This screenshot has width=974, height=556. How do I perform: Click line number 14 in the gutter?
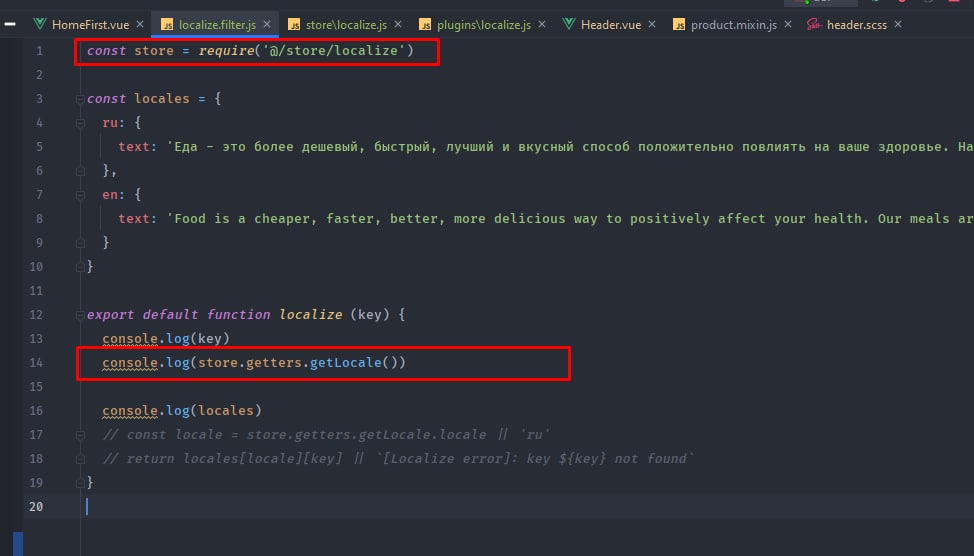(36, 363)
